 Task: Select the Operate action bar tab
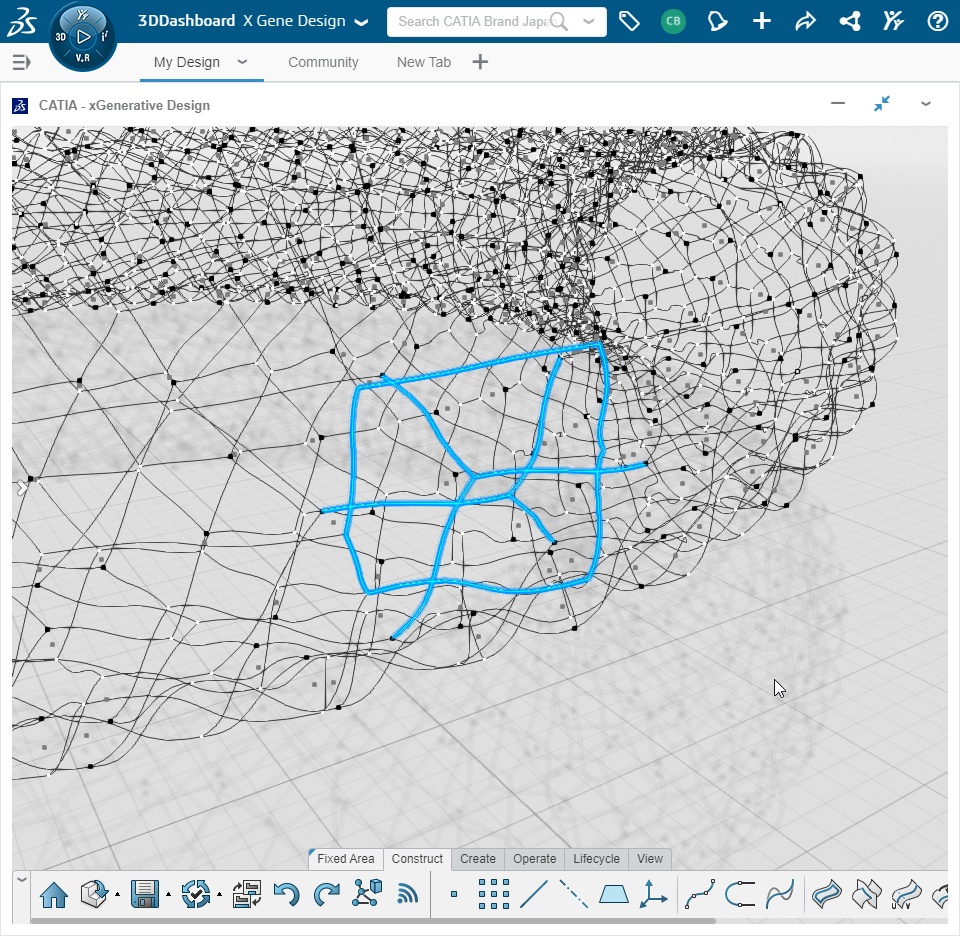coord(534,859)
